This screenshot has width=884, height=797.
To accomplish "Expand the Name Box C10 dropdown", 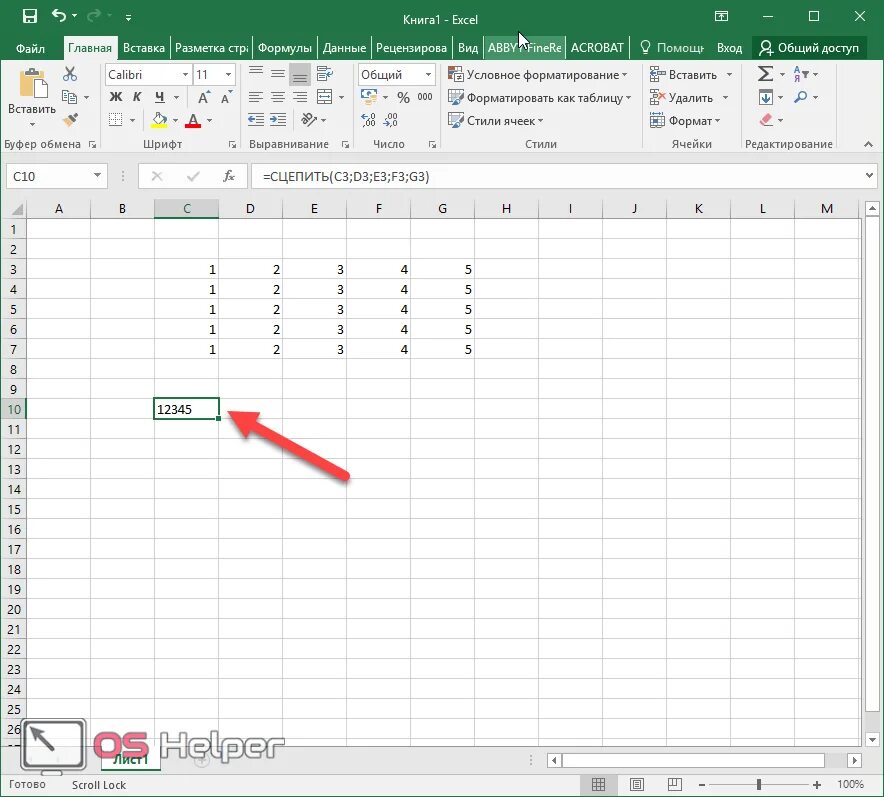I will (x=97, y=176).
